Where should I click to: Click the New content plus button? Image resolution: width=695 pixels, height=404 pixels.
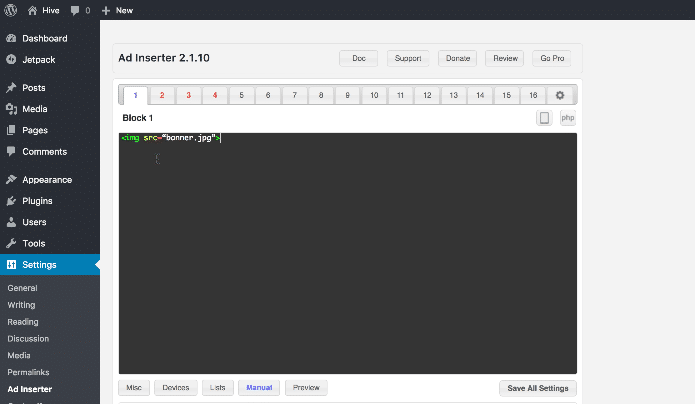tap(117, 10)
